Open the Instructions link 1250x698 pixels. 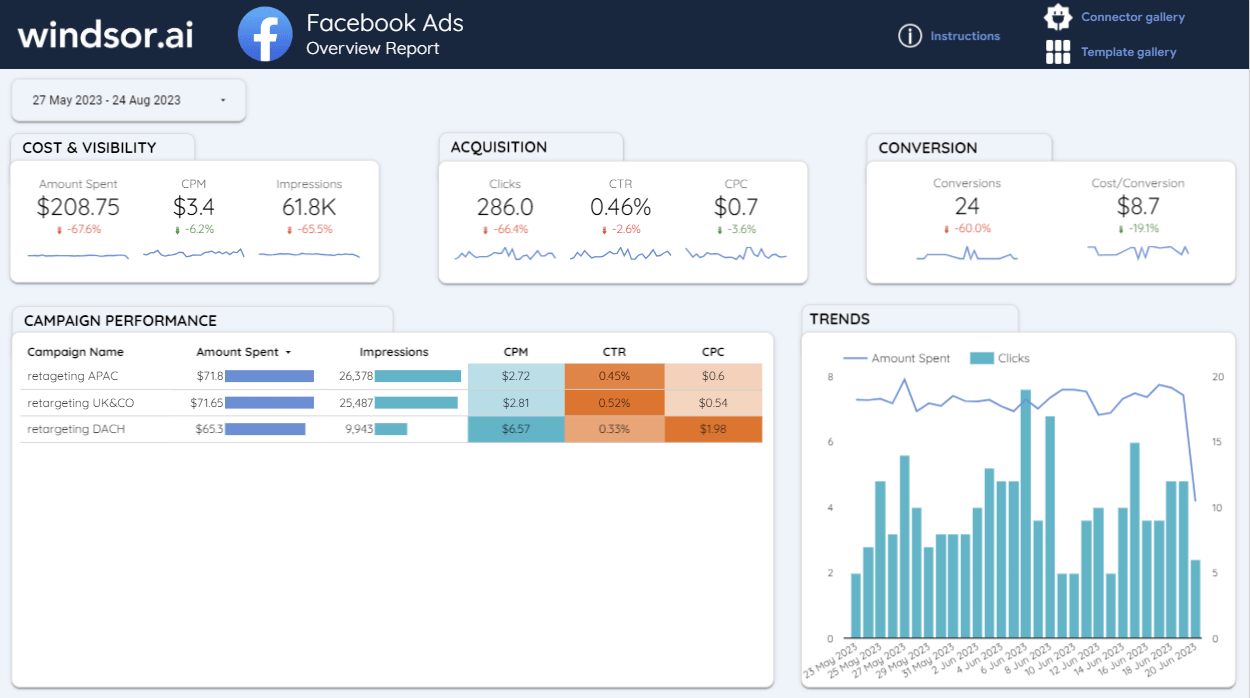(x=964, y=35)
